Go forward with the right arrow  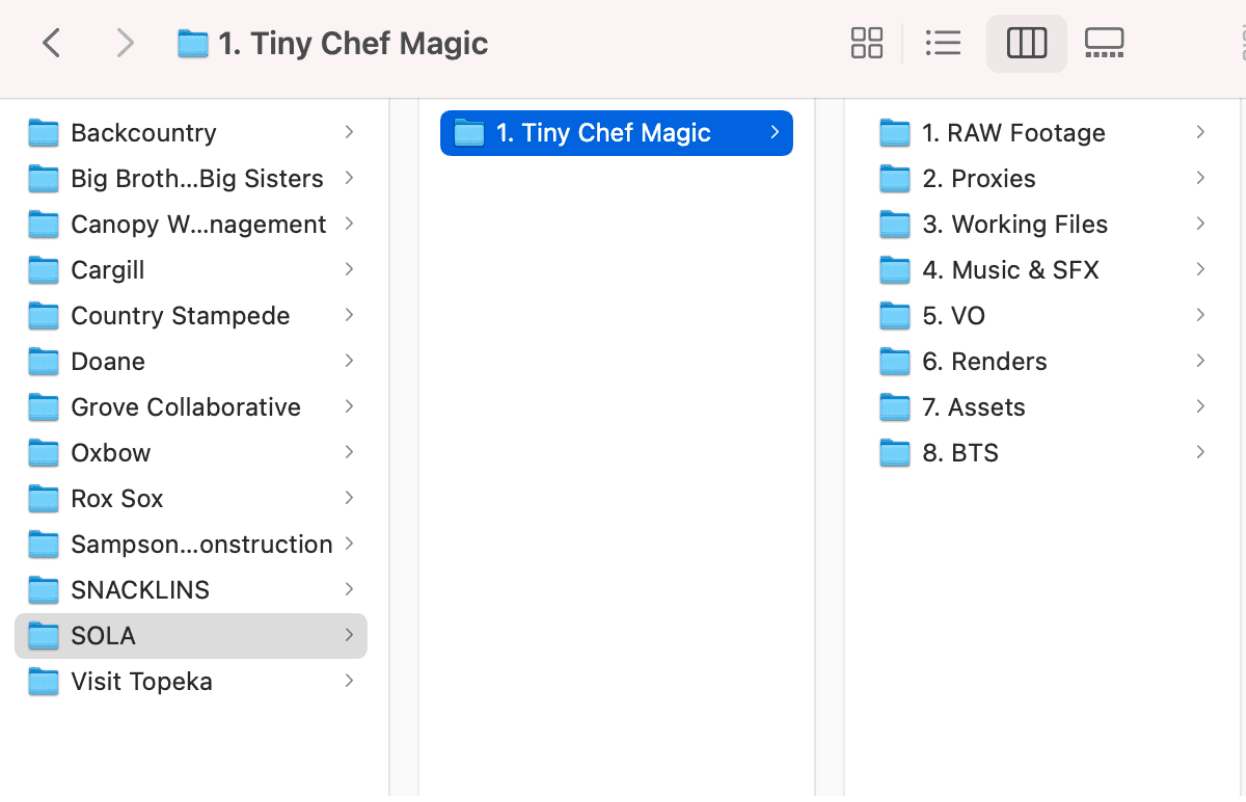click(x=124, y=43)
